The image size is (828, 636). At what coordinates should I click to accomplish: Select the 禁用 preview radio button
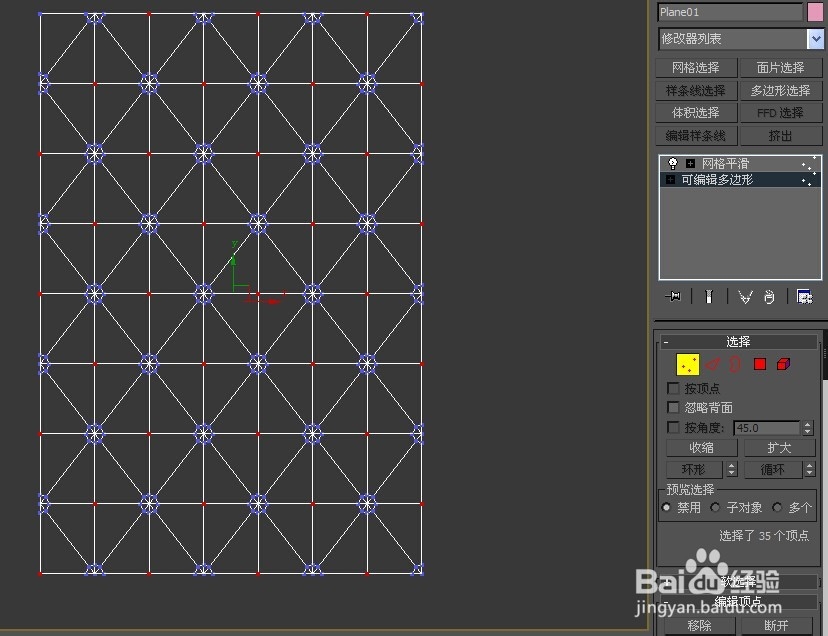666,507
